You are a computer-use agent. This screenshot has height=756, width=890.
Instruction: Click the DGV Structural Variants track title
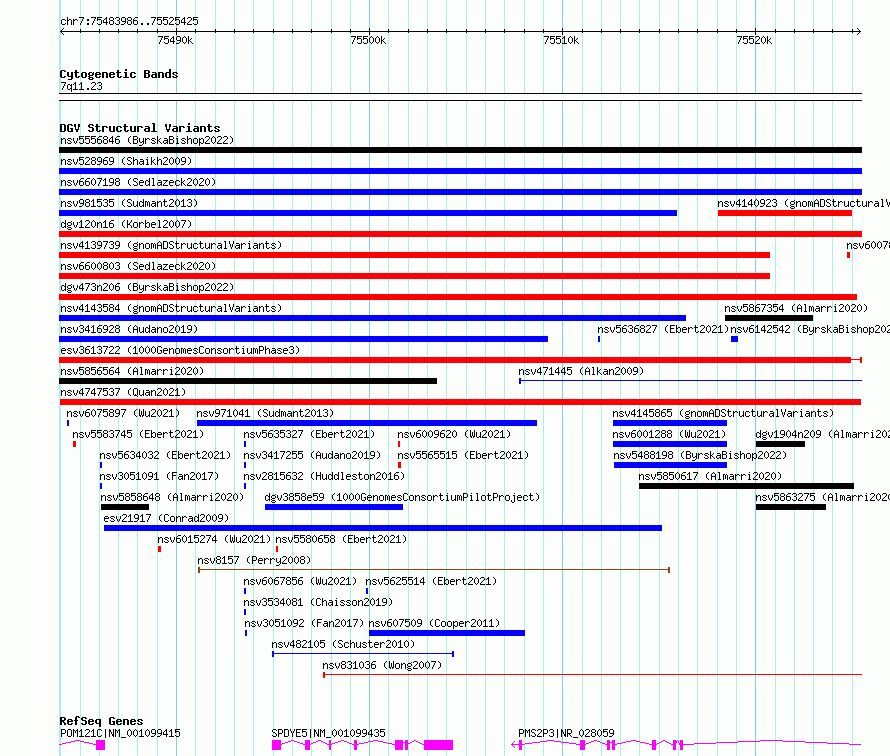[x=140, y=128]
